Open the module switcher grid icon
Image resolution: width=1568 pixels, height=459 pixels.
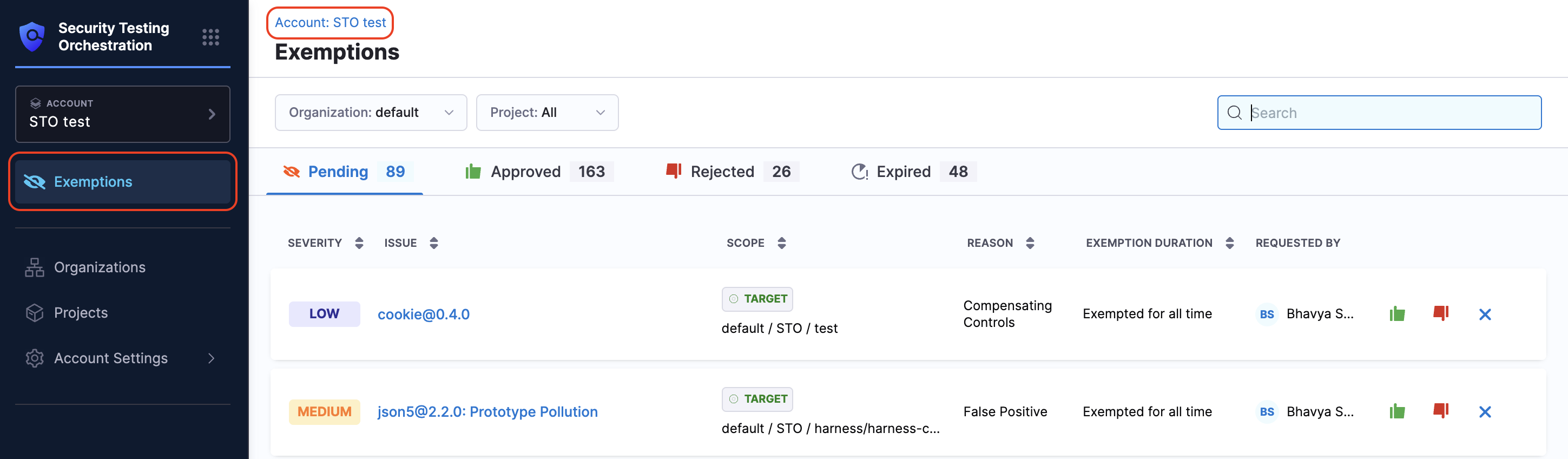pyautogui.click(x=210, y=37)
